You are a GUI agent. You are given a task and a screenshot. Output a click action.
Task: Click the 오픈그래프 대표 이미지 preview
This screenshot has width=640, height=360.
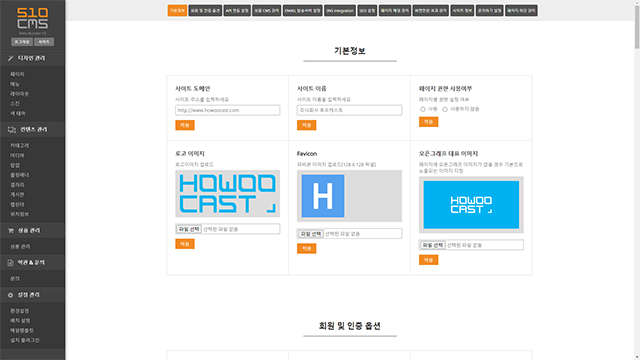coord(471,205)
